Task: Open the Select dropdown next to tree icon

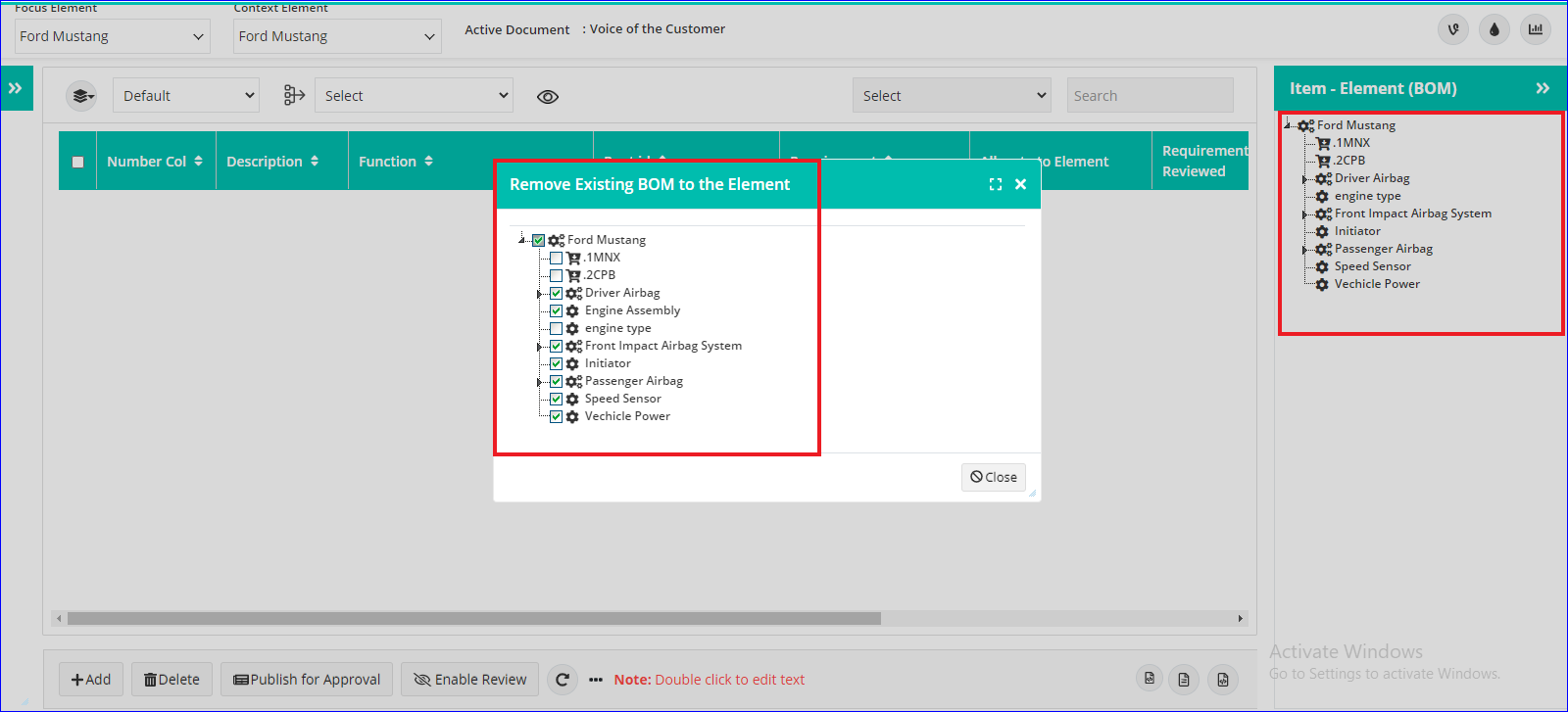Action: tap(414, 95)
